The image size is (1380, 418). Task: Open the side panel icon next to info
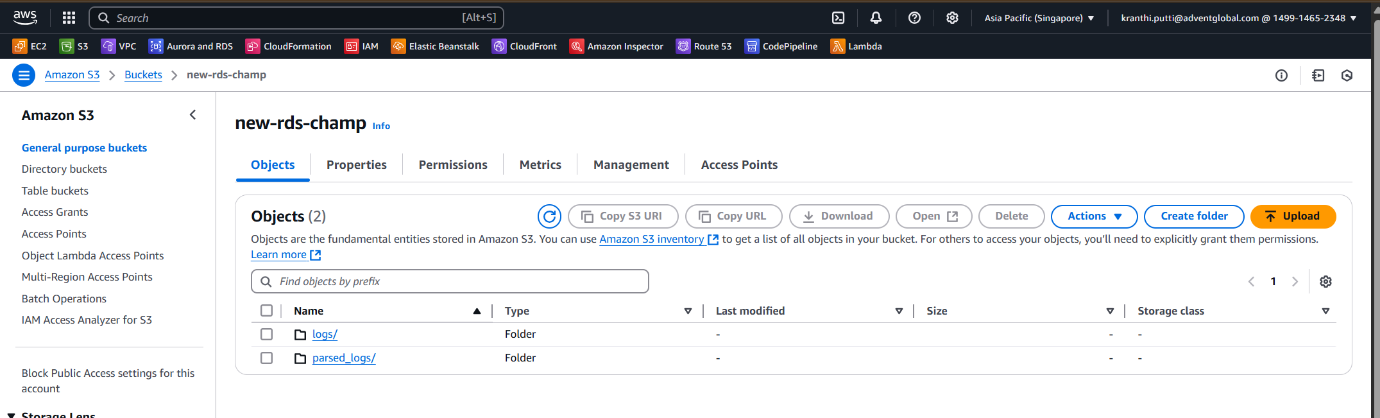pos(1318,75)
